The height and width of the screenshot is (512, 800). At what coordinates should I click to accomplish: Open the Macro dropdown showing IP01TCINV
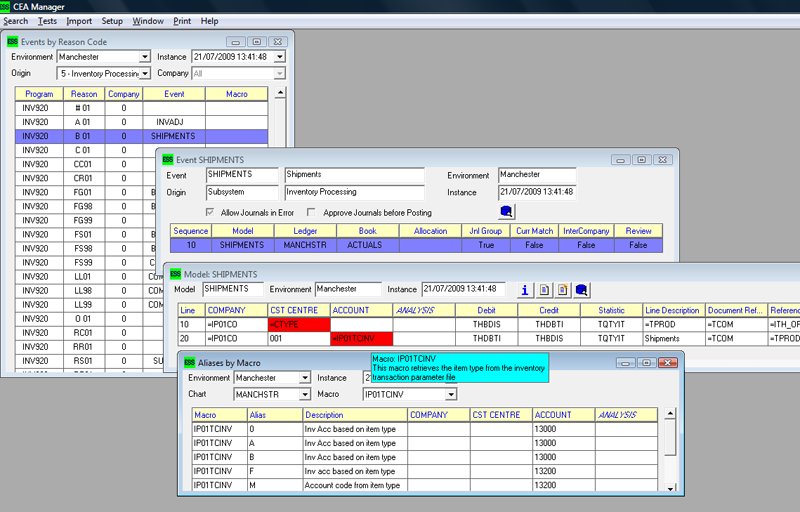(450, 394)
